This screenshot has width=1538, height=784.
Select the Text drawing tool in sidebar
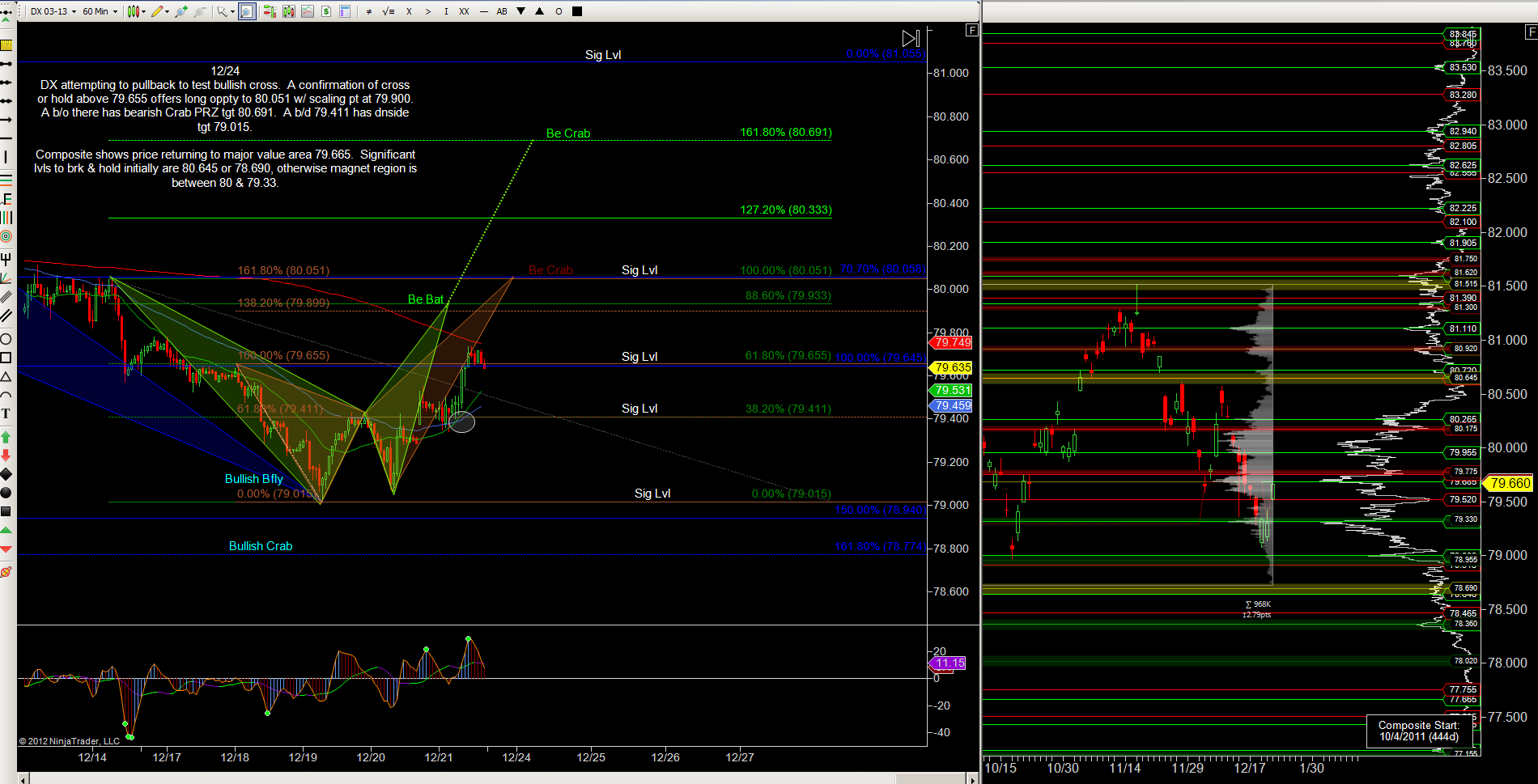tap(6, 414)
